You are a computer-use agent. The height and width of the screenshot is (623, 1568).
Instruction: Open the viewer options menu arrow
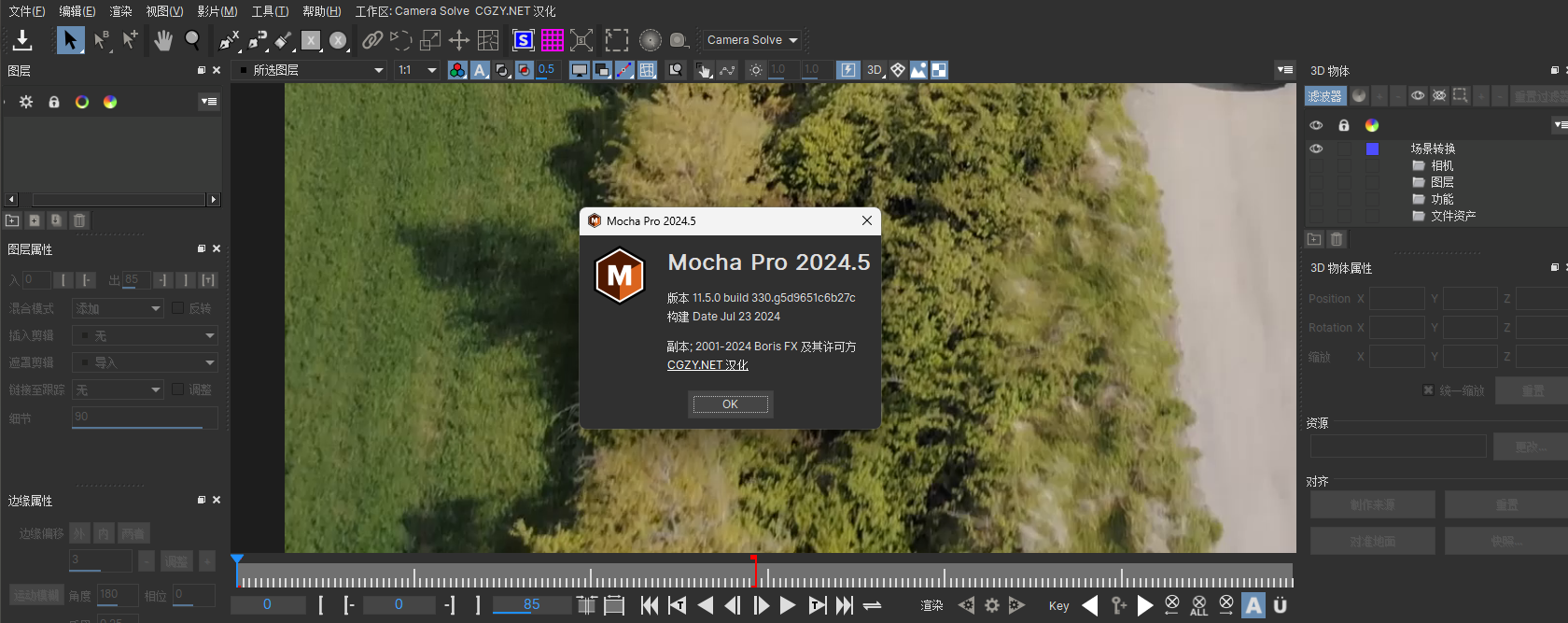[1285, 70]
